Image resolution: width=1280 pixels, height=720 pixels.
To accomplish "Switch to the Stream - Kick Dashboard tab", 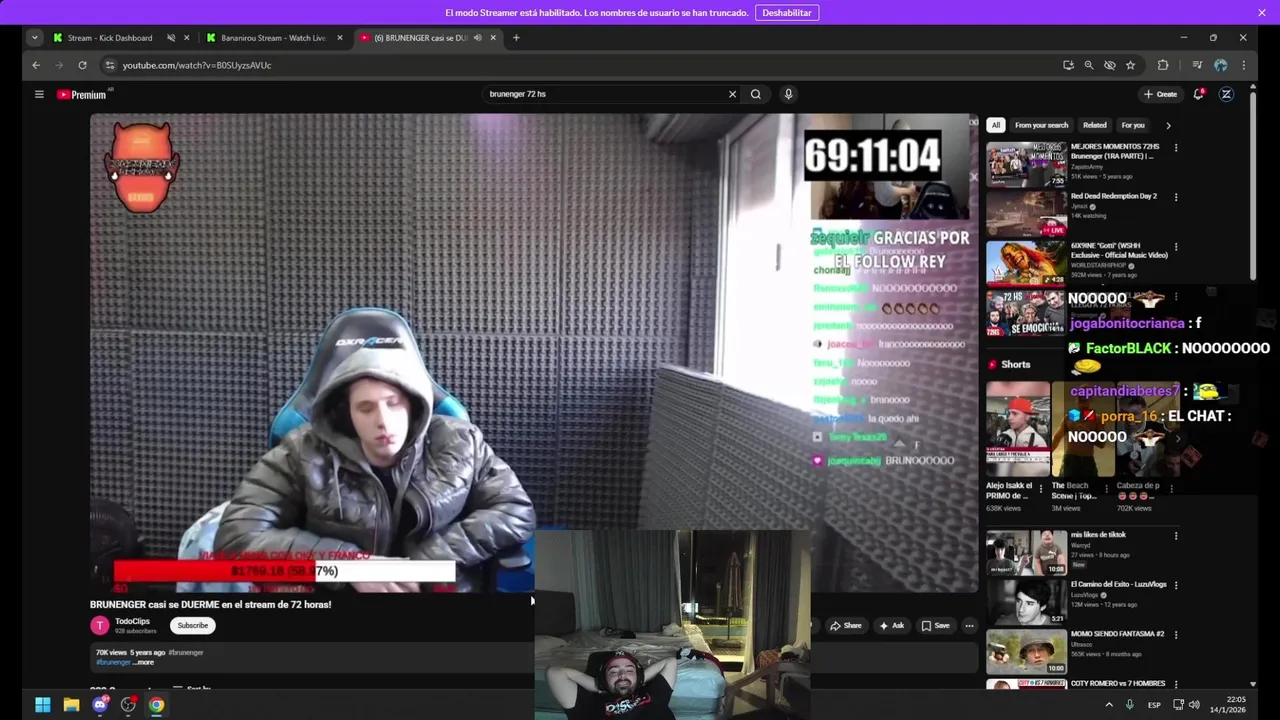I will (x=110, y=38).
